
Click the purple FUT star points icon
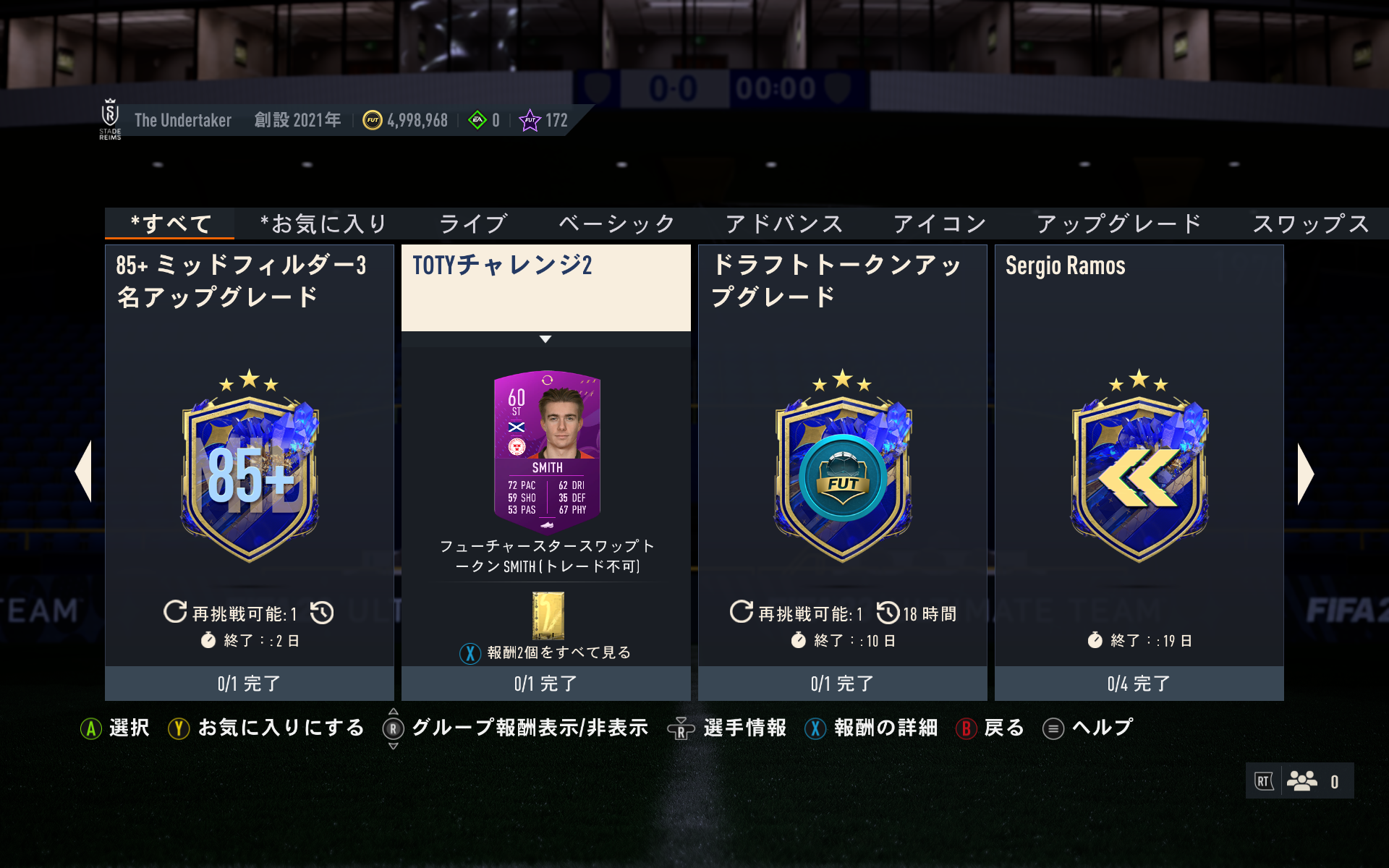[530, 120]
